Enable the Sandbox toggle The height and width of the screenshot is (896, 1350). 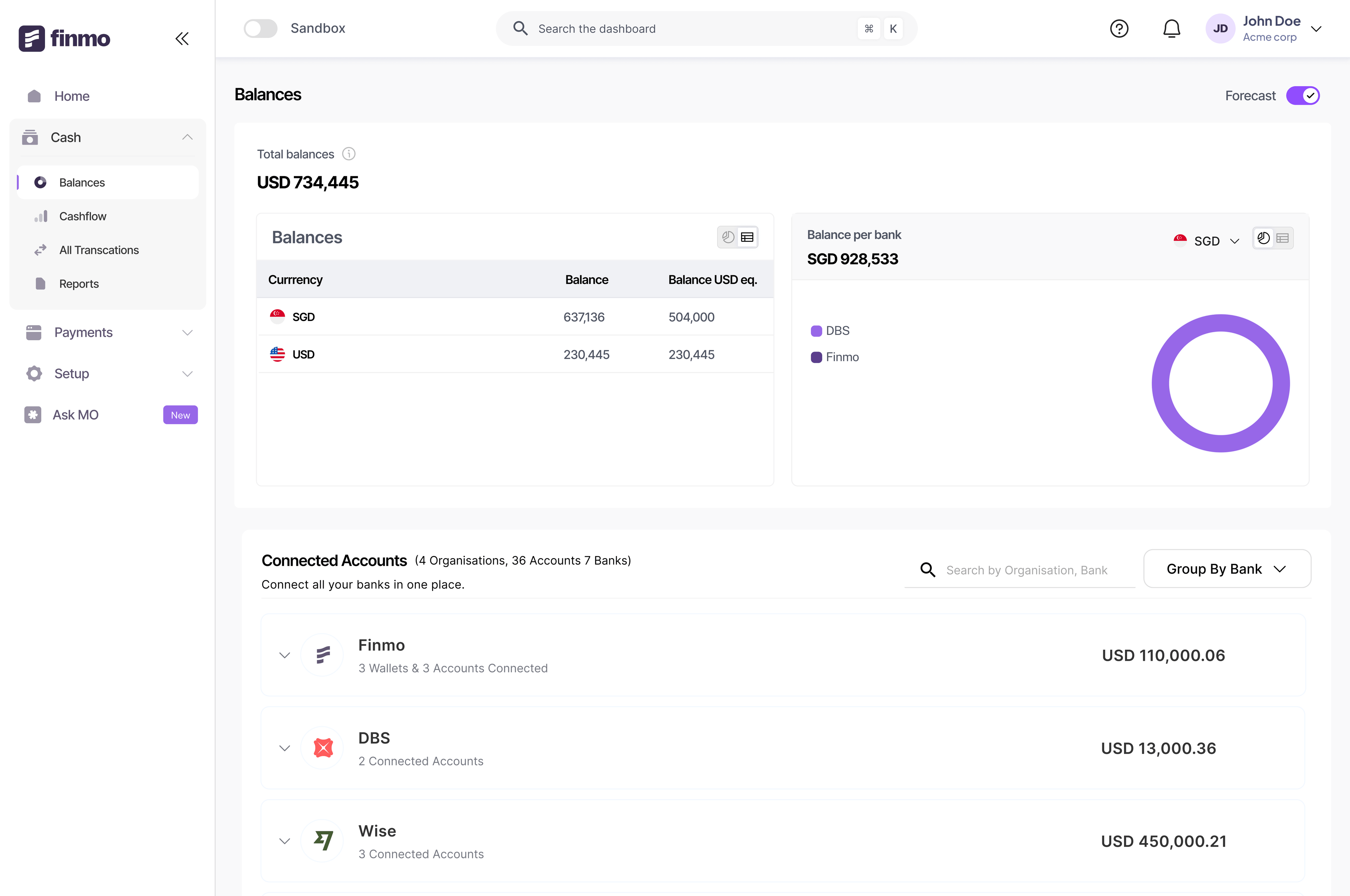pyautogui.click(x=261, y=28)
